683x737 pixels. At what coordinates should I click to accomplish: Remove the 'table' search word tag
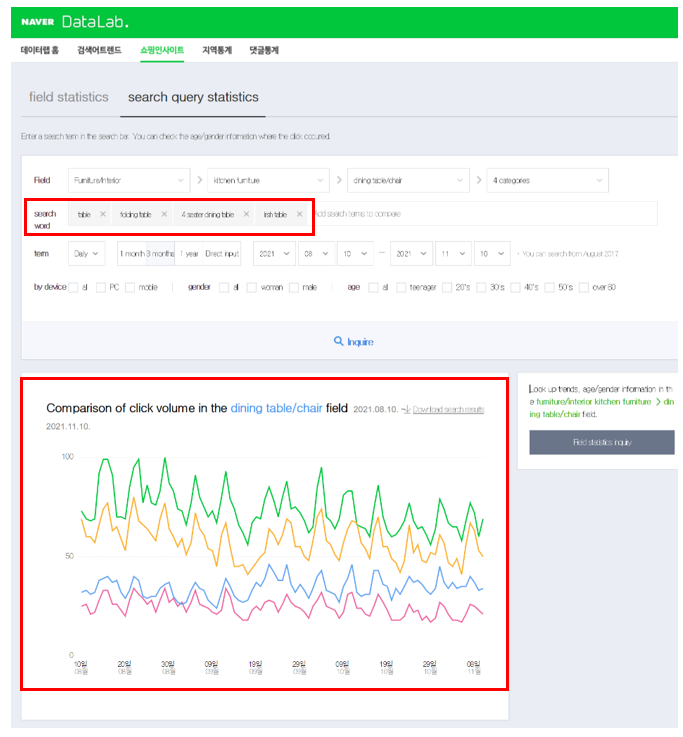coord(102,214)
